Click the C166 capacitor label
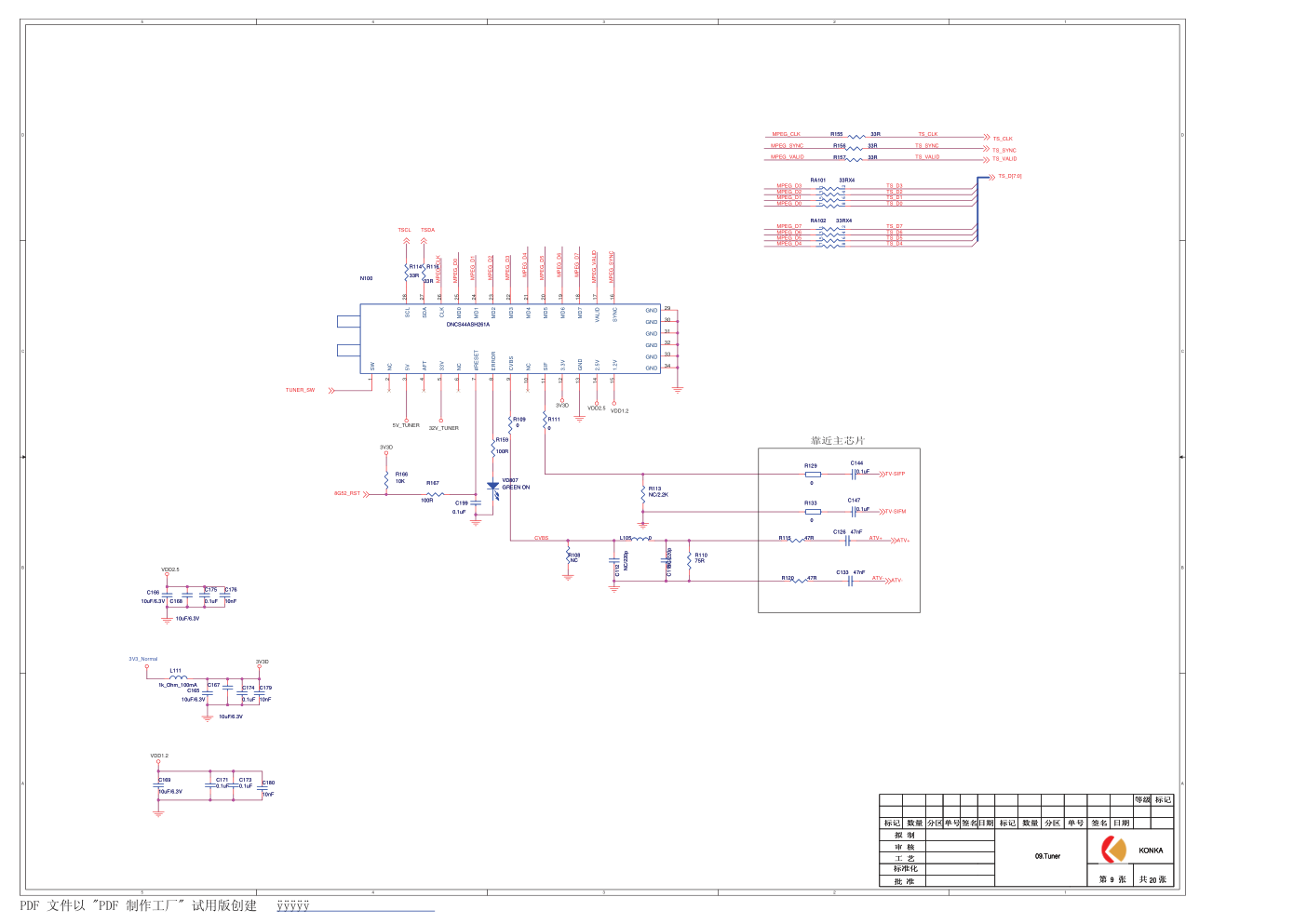Screen dimensions: 1307x924 click(153, 593)
